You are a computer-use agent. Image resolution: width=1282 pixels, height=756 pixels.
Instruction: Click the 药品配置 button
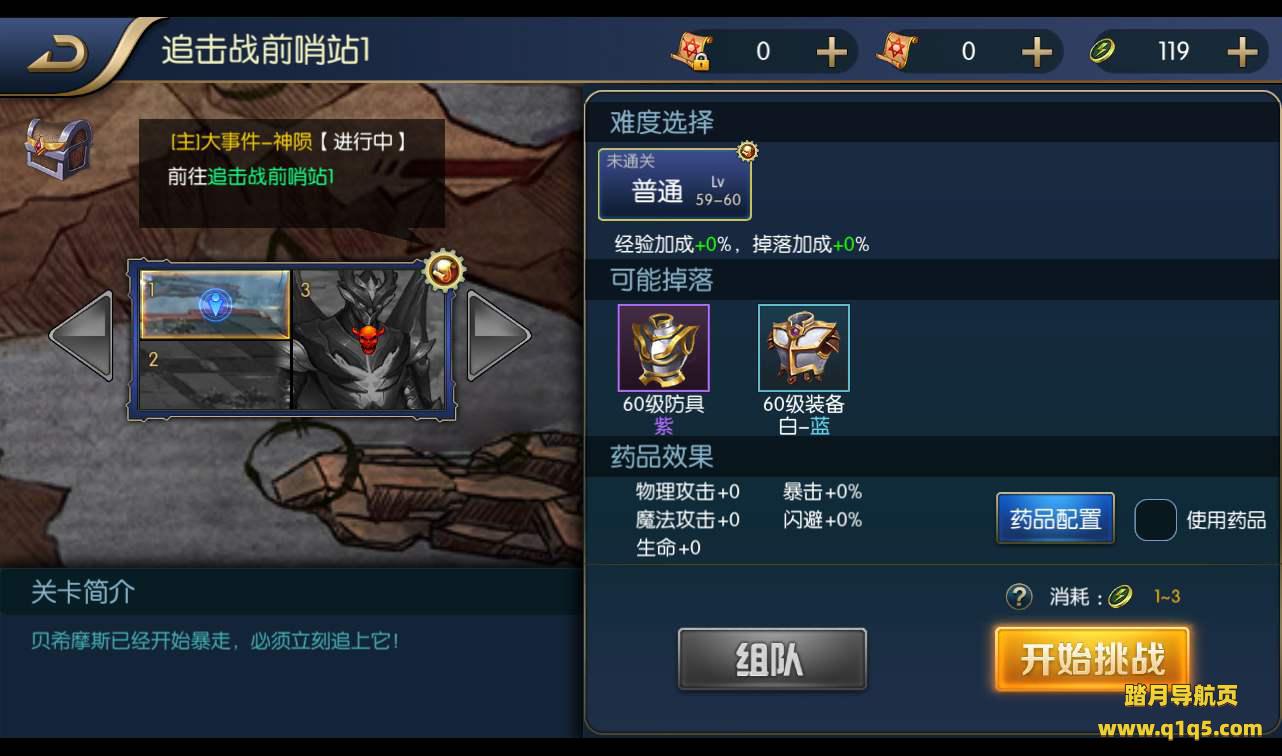pos(1055,519)
